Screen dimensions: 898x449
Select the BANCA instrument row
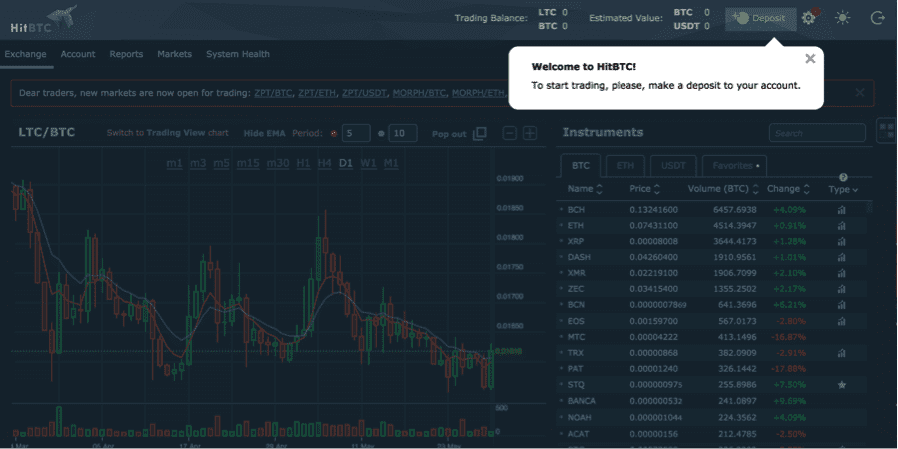714,401
